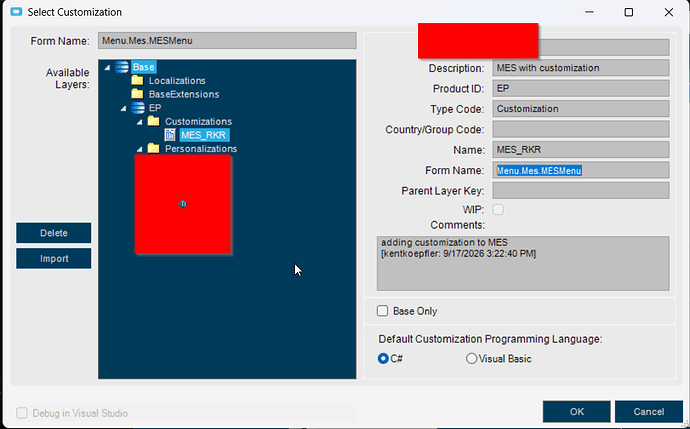Enable the Base Only checkbox
Screen dimensions: 690x429
click(382, 311)
